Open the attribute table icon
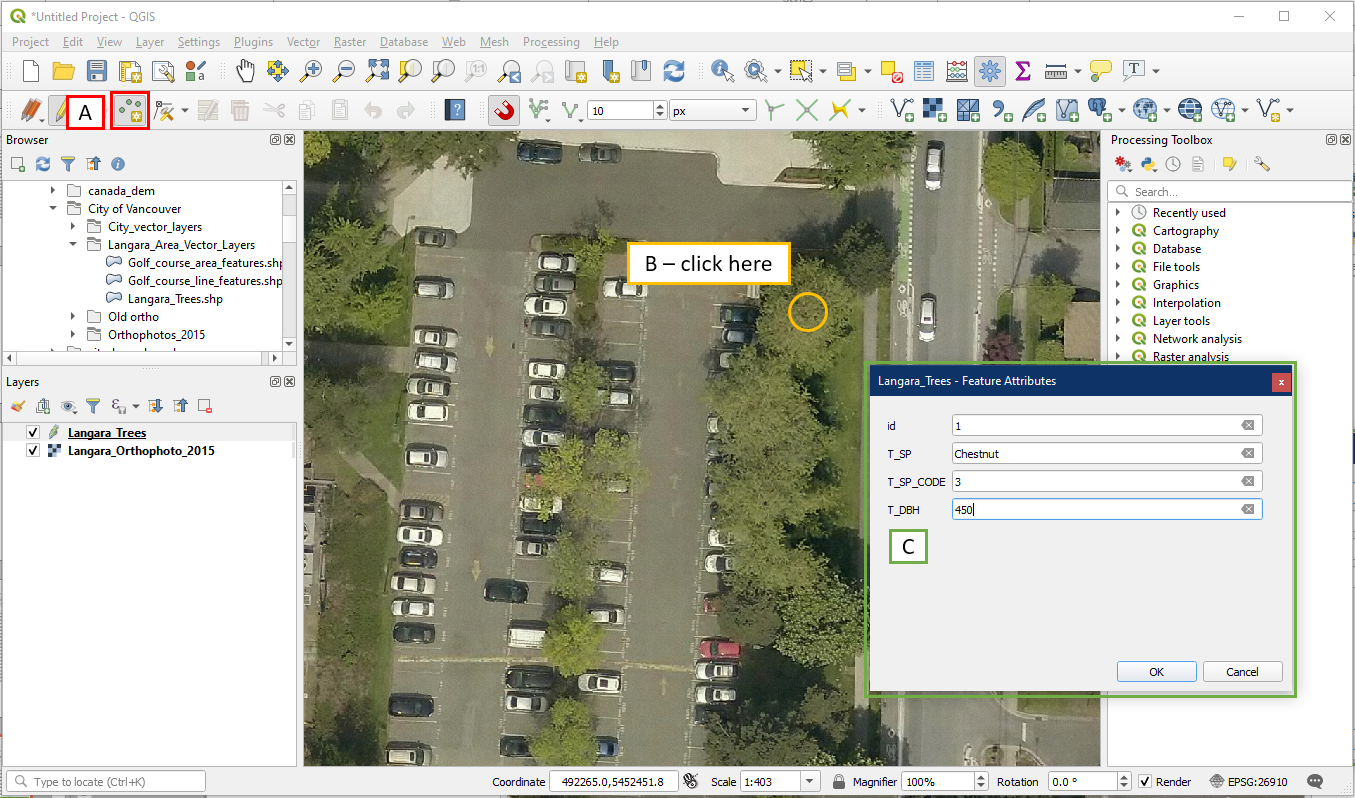The height and width of the screenshot is (798, 1355). point(924,71)
